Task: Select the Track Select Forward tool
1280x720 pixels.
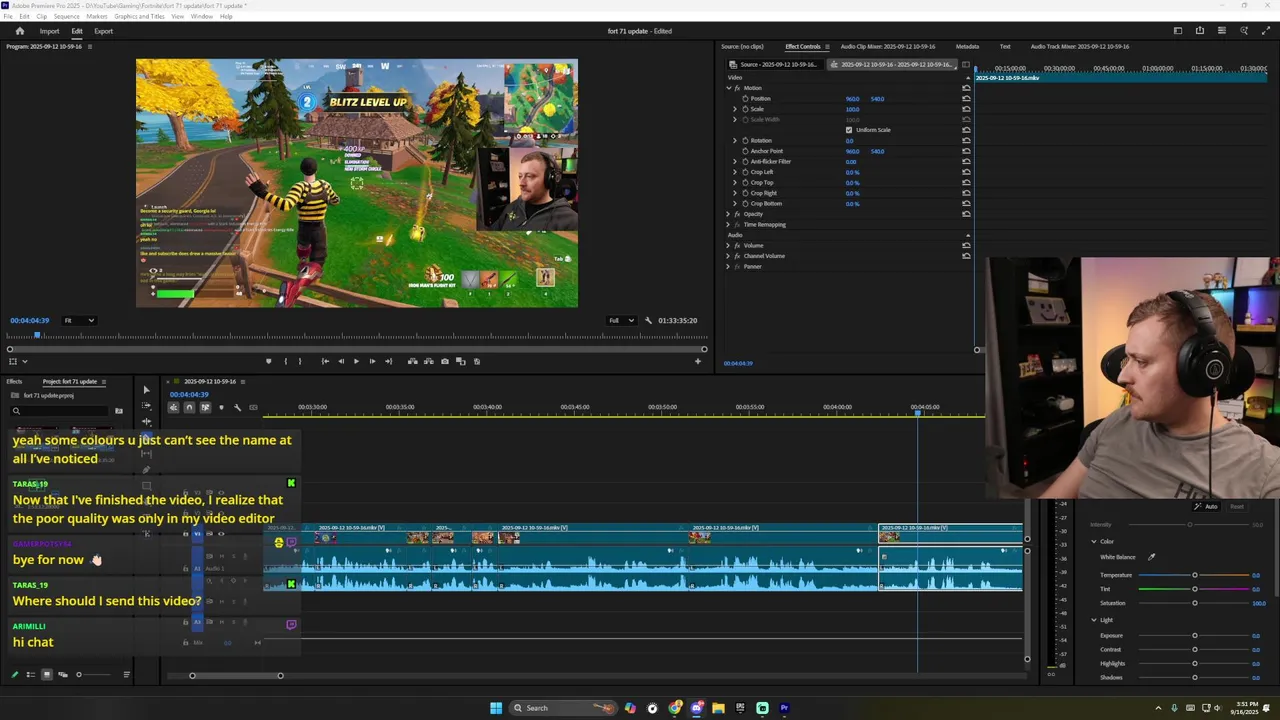Action: point(146,406)
